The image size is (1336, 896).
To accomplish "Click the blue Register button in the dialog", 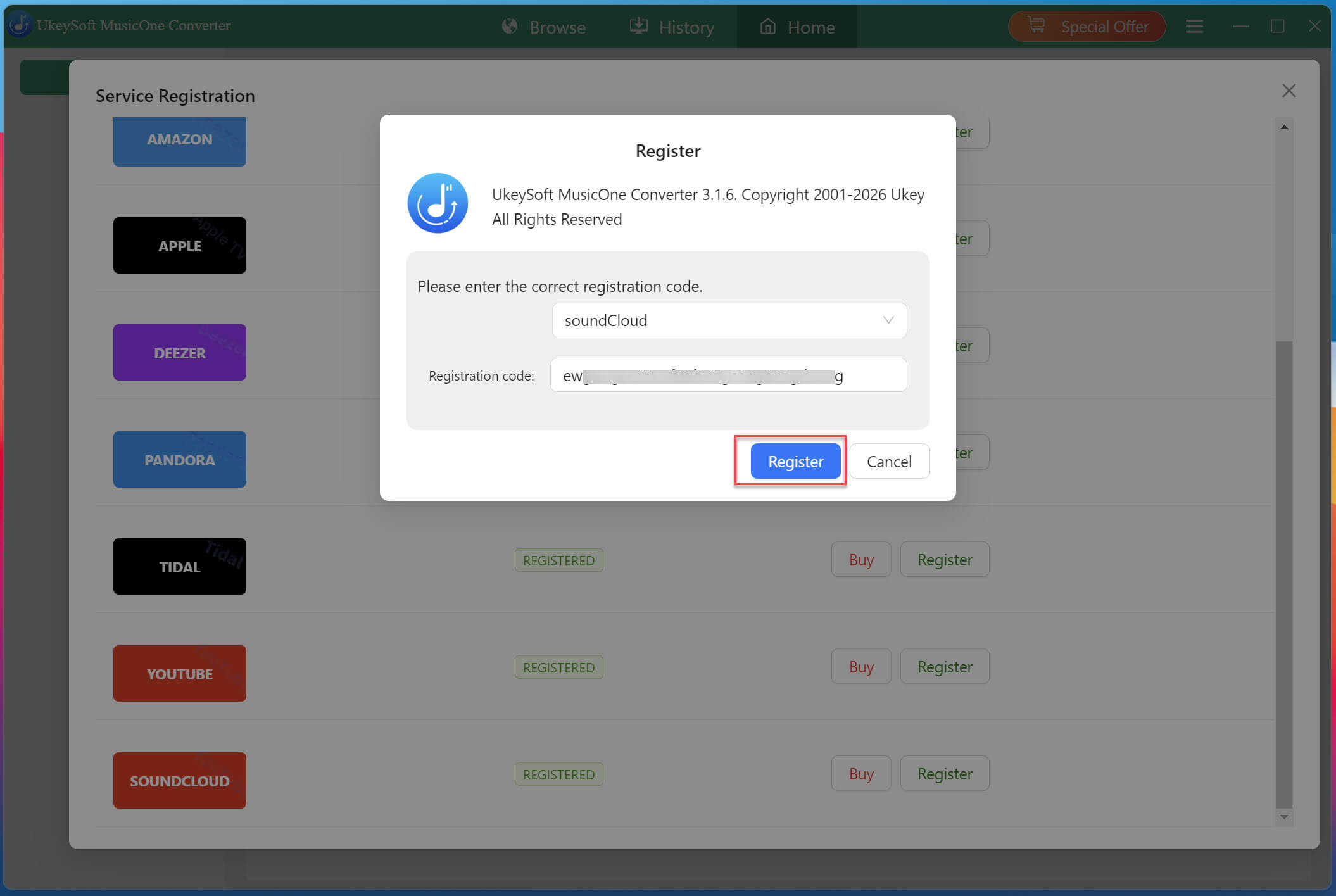I will [x=795, y=461].
